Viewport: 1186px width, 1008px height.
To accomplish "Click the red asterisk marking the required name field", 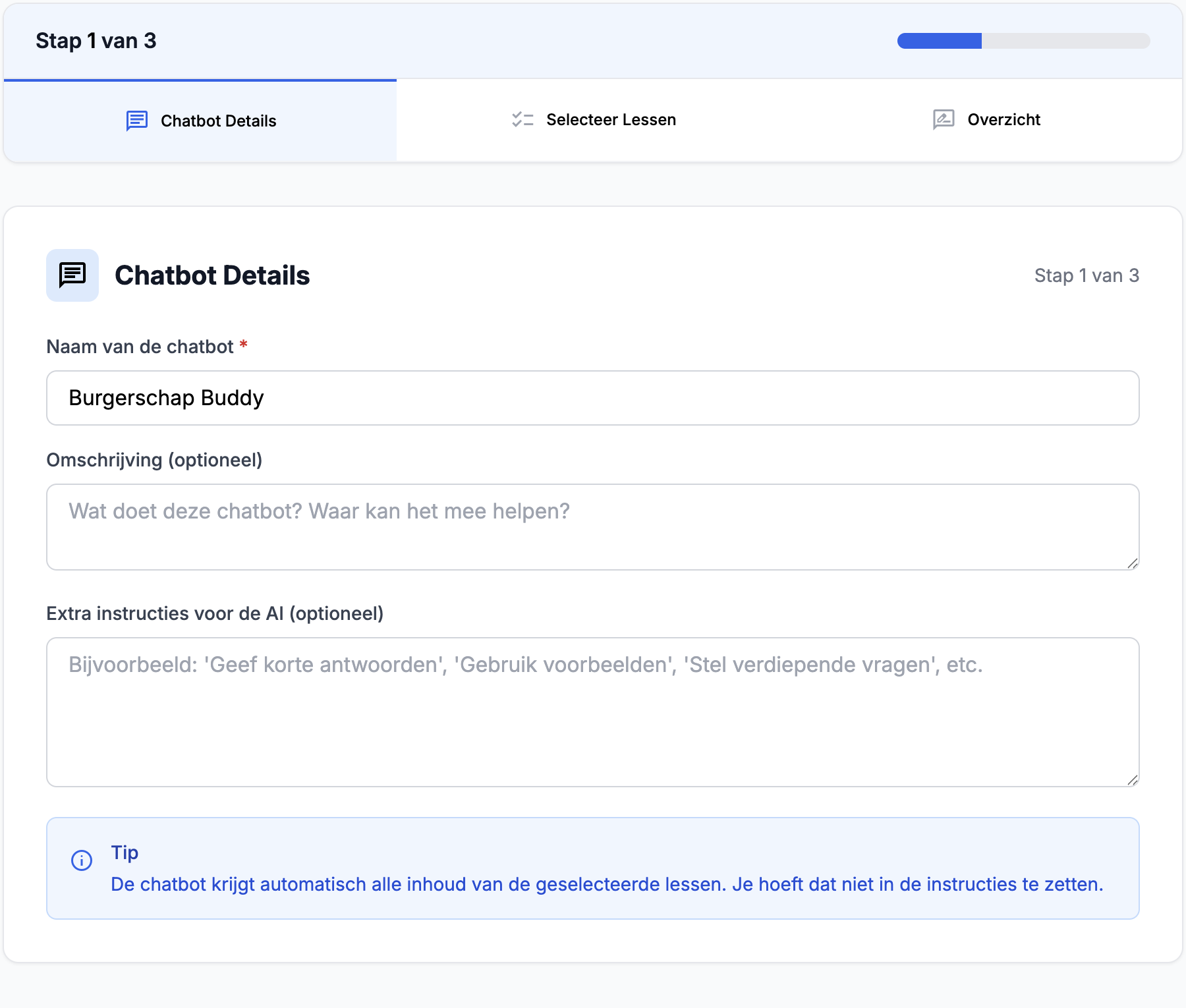I will pyautogui.click(x=243, y=345).
